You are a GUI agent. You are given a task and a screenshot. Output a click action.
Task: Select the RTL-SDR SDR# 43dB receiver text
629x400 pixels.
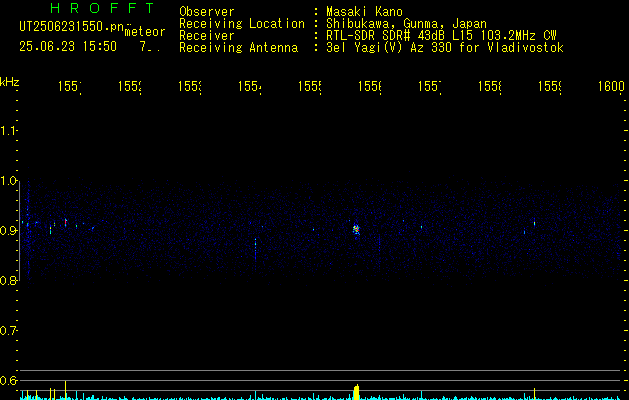[441, 36]
